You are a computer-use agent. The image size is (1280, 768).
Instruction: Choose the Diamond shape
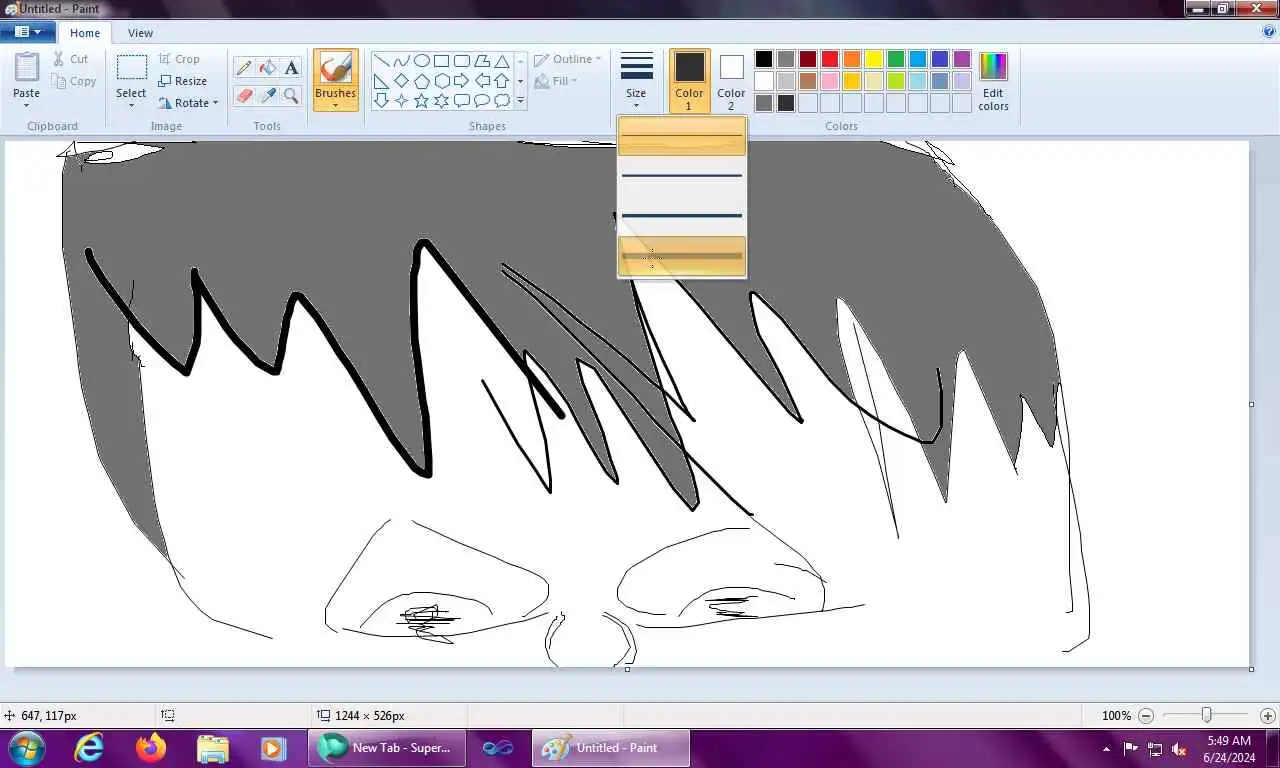pos(401,81)
